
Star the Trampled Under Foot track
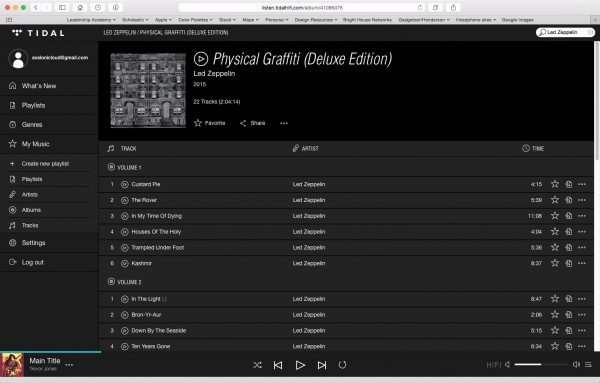point(554,248)
